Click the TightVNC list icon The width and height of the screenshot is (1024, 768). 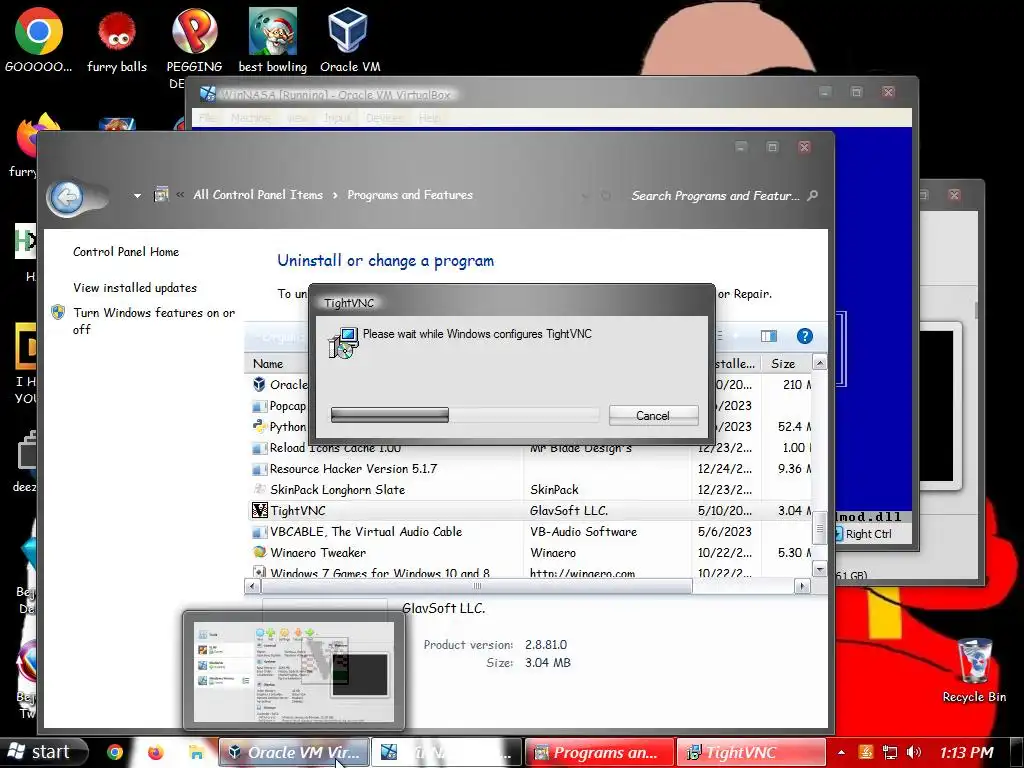pyautogui.click(x=260, y=510)
